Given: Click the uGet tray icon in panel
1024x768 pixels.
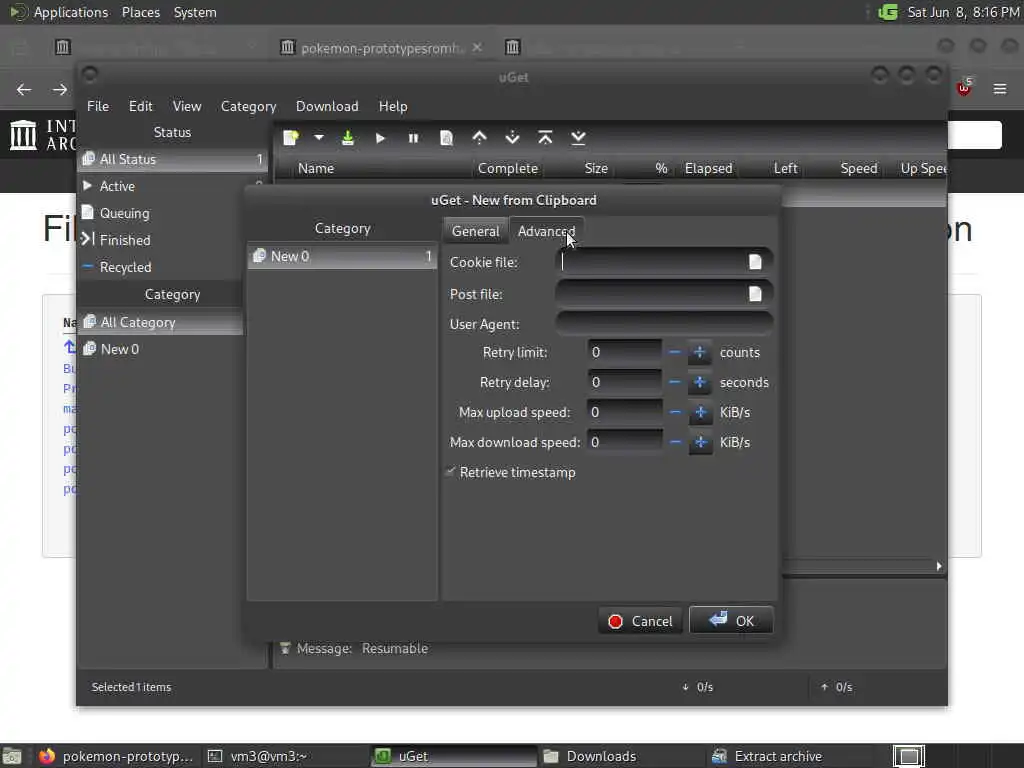Looking at the screenshot, I should click(888, 12).
